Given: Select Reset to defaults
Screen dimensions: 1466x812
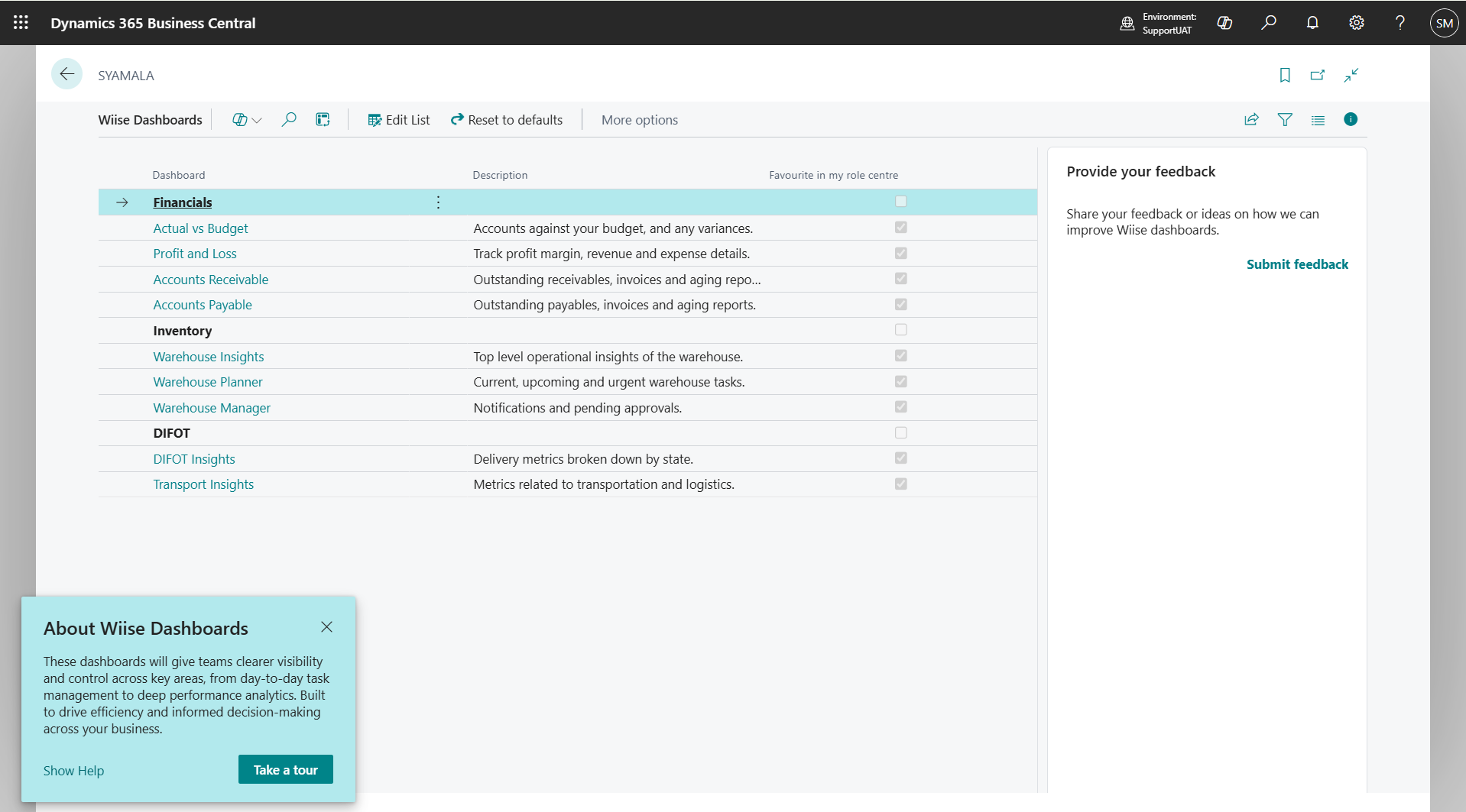Looking at the screenshot, I should pyautogui.click(x=506, y=119).
